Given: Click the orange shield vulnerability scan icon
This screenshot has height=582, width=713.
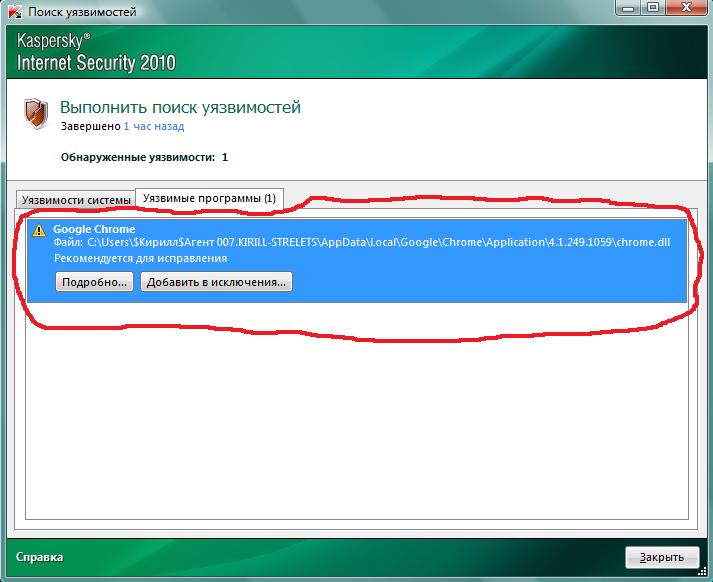Looking at the screenshot, I should coord(36,113).
